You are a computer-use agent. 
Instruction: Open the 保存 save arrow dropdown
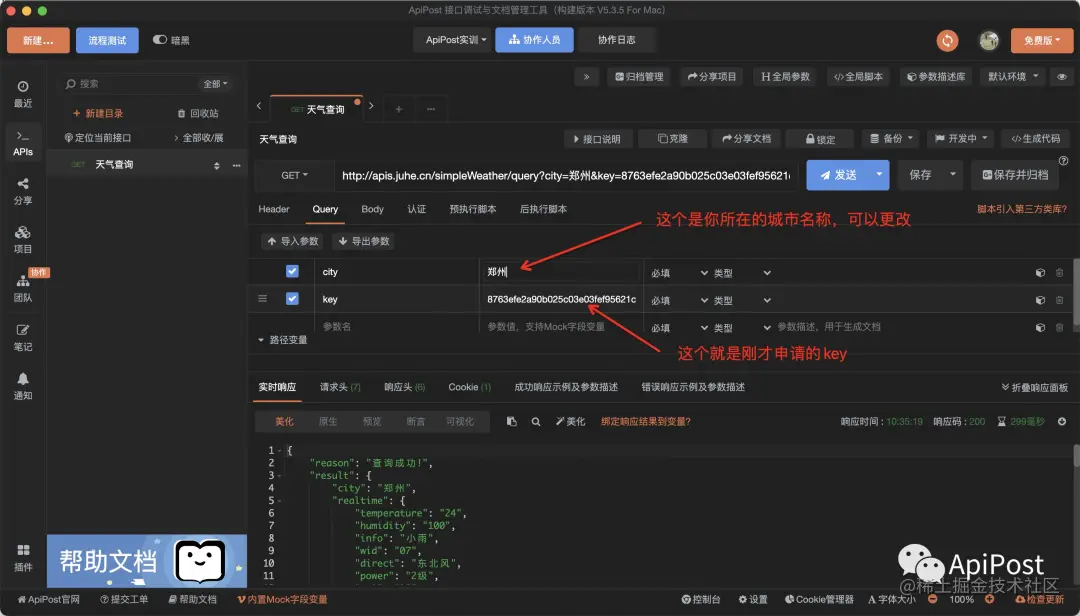[953, 175]
